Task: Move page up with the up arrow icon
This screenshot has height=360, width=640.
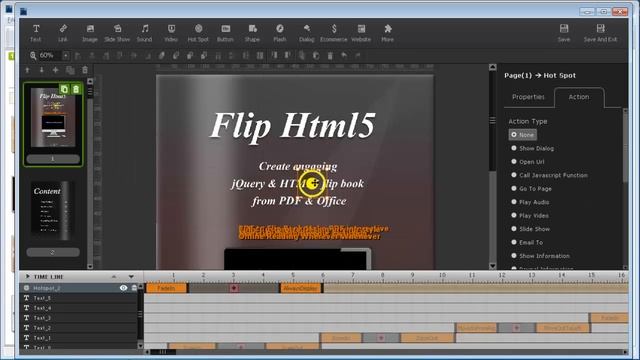Action: tap(27, 70)
